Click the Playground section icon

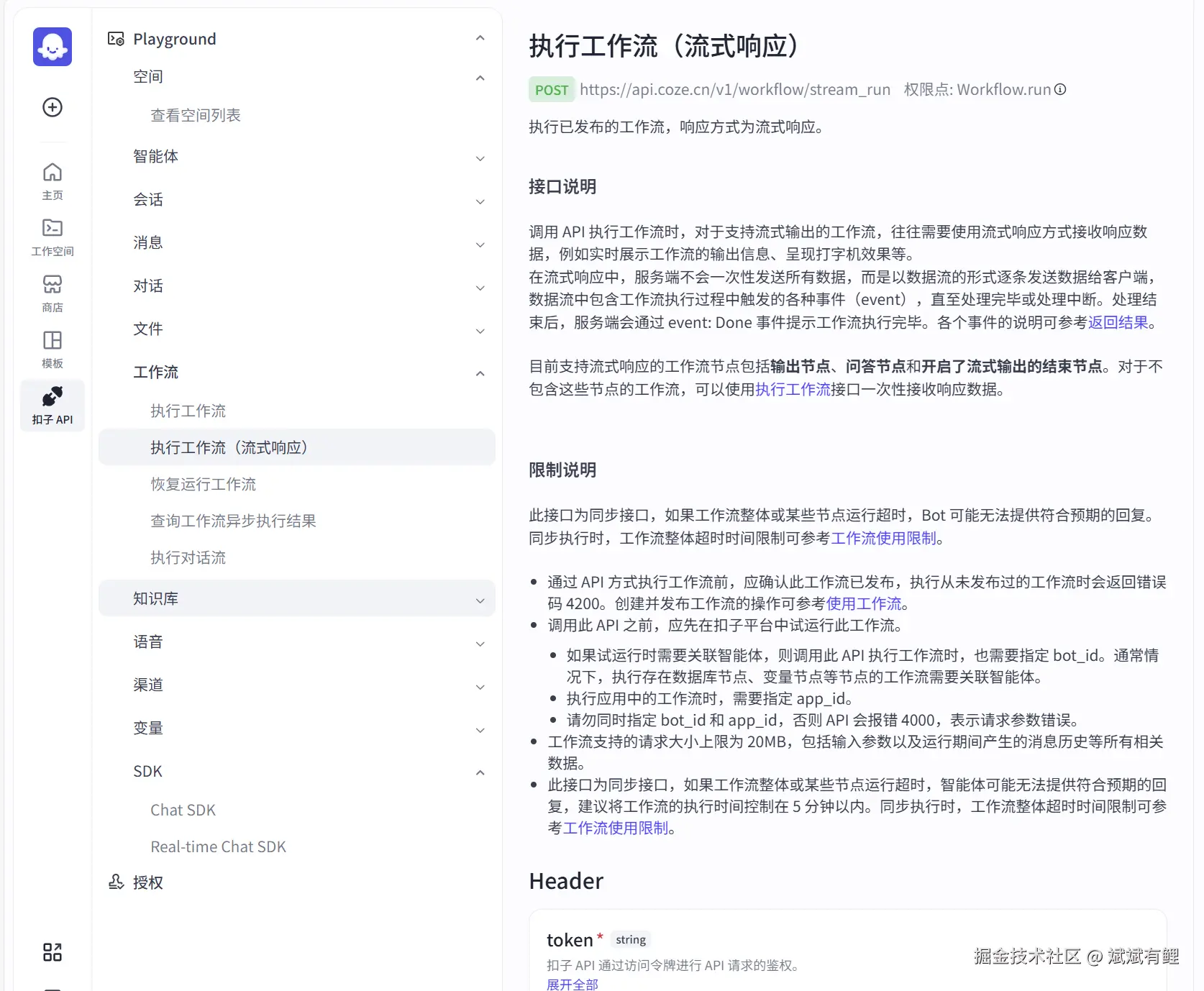pos(115,39)
